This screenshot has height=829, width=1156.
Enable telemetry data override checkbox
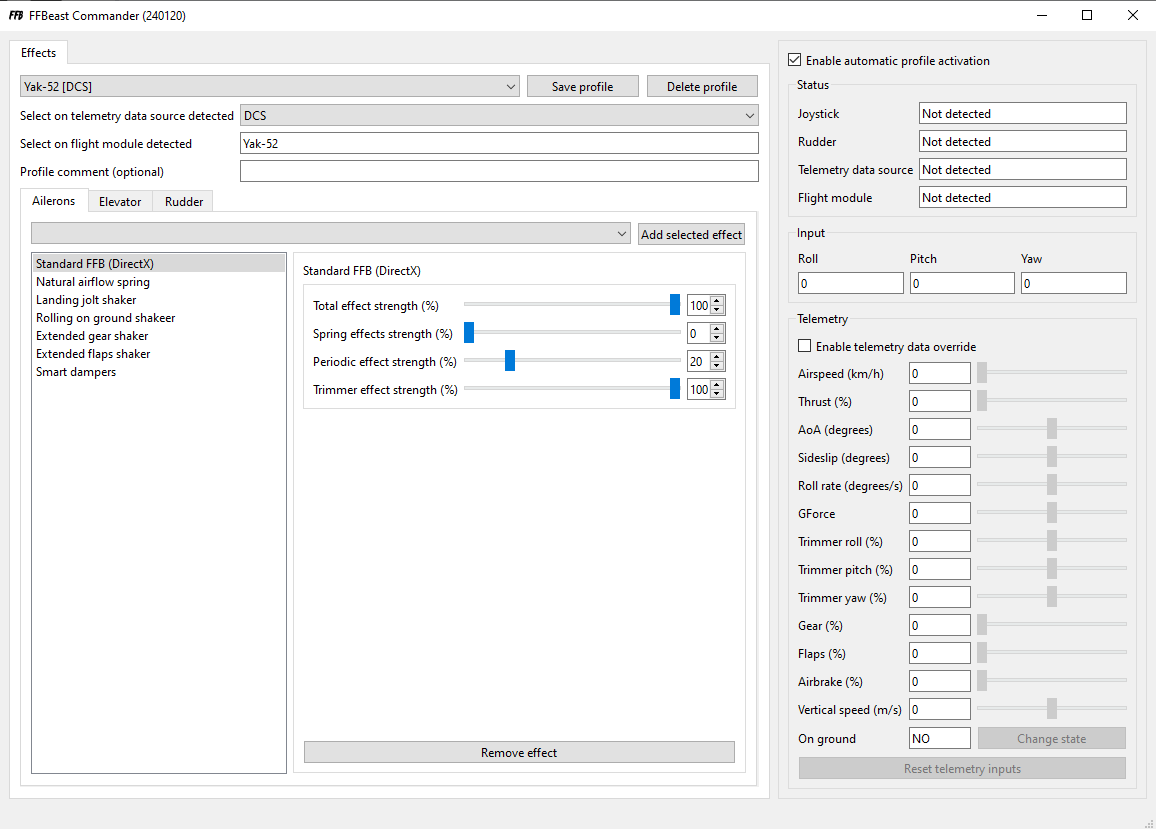pyautogui.click(x=804, y=346)
